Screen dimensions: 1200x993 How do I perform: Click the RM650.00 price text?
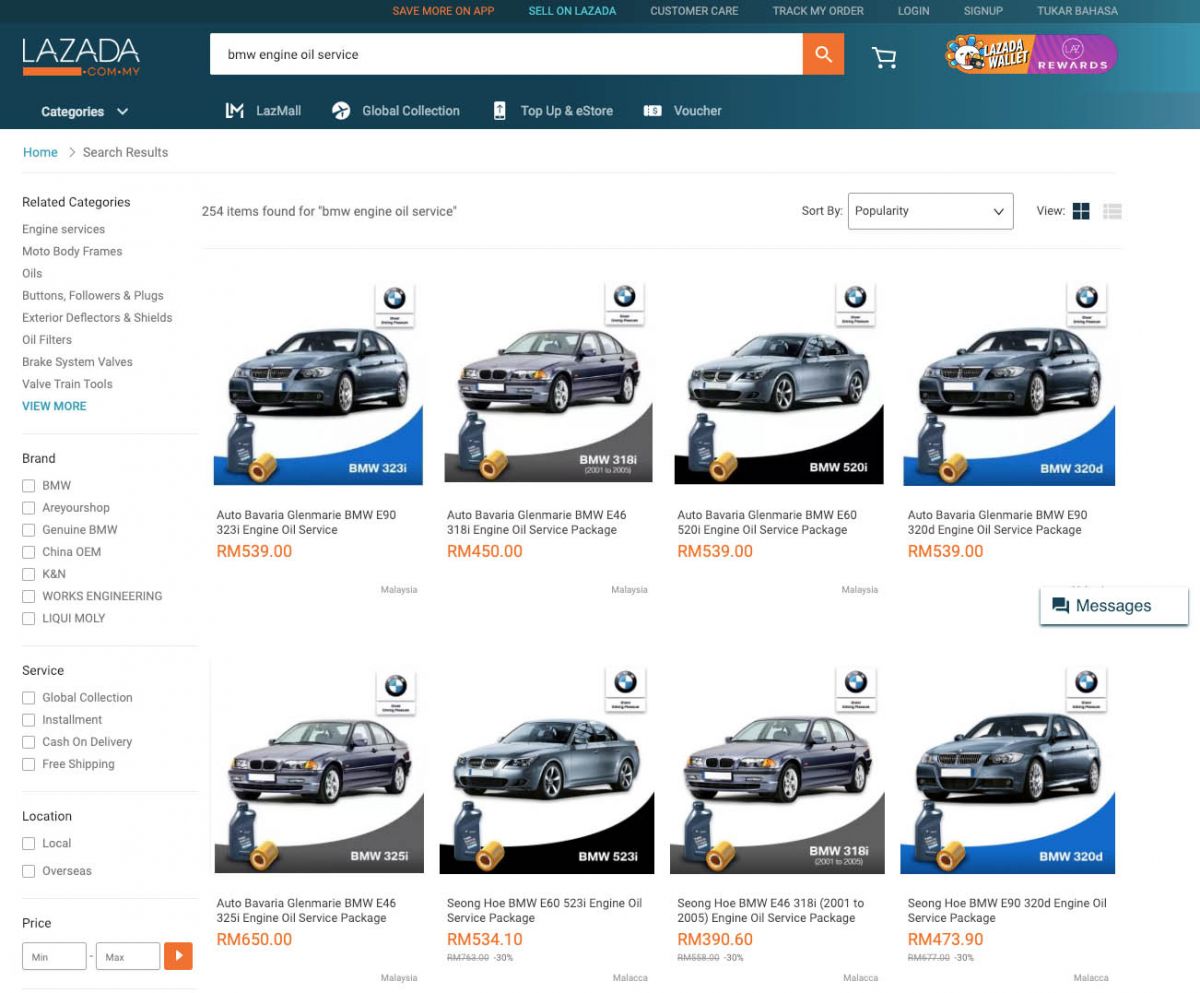pyautogui.click(x=254, y=939)
